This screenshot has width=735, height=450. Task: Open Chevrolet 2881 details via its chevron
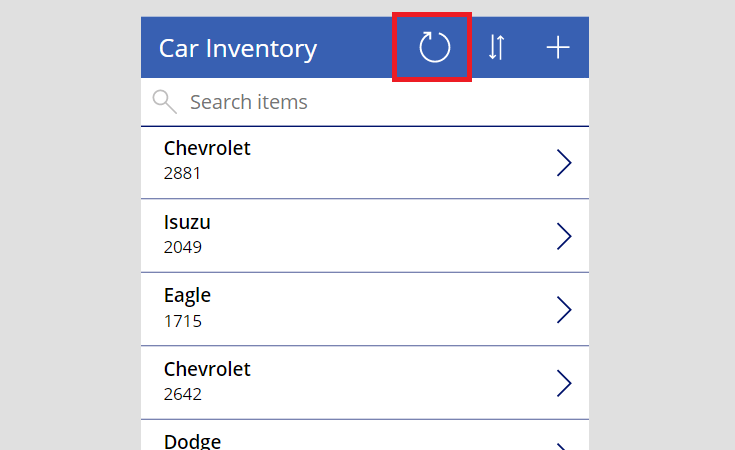pyautogui.click(x=564, y=163)
